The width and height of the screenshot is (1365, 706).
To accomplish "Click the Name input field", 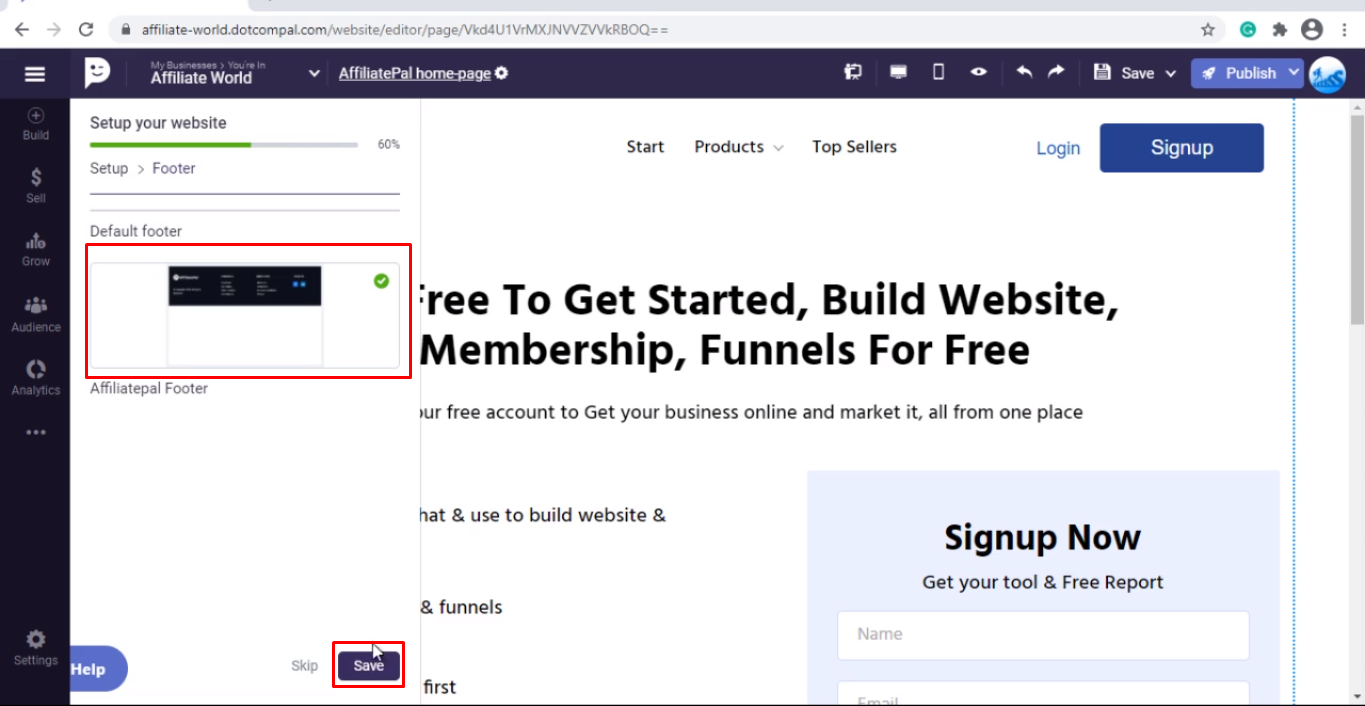I will (1043, 635).
